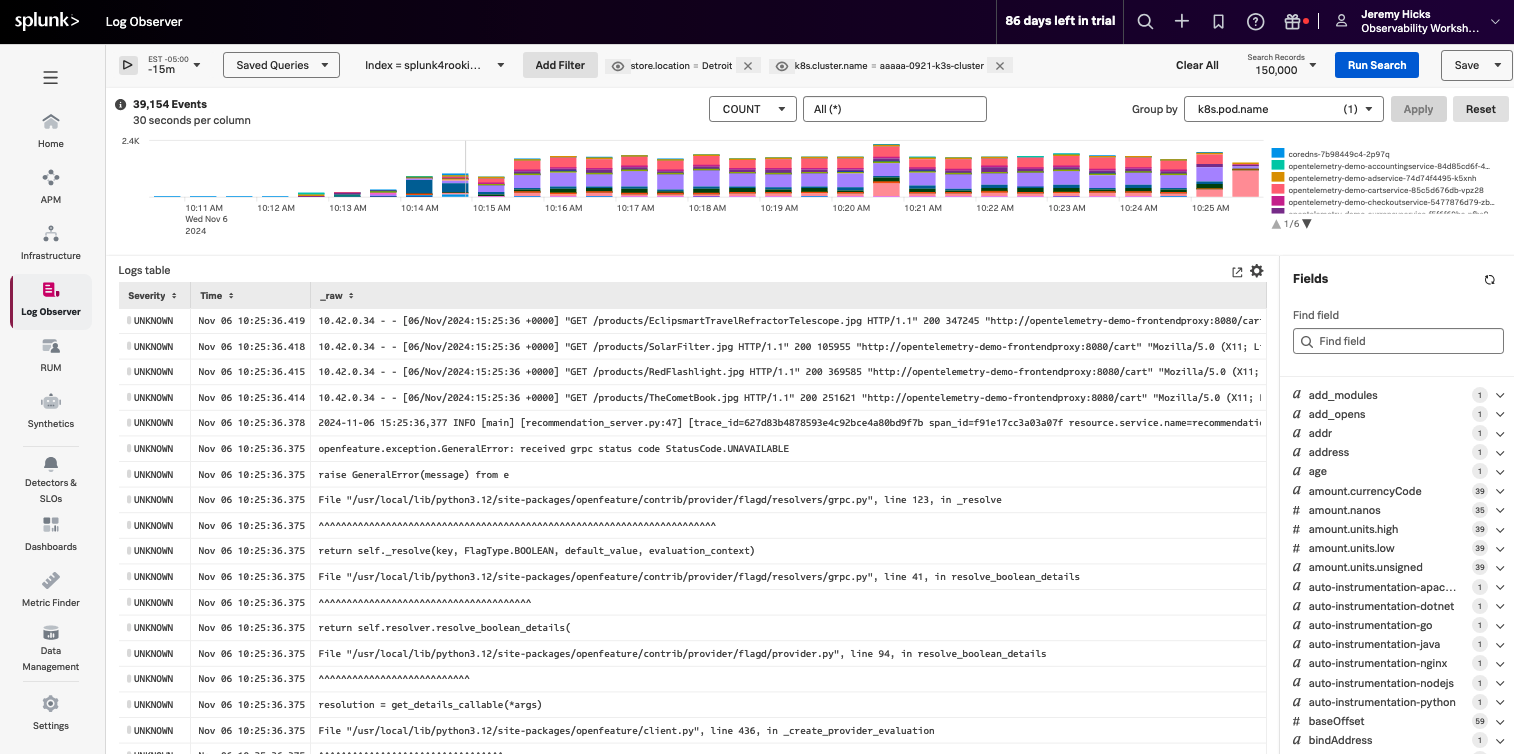Click the Run Search button
The height and width of the screenshot is (754, 1514).
pyautogui.click(x=1376, y=65)
